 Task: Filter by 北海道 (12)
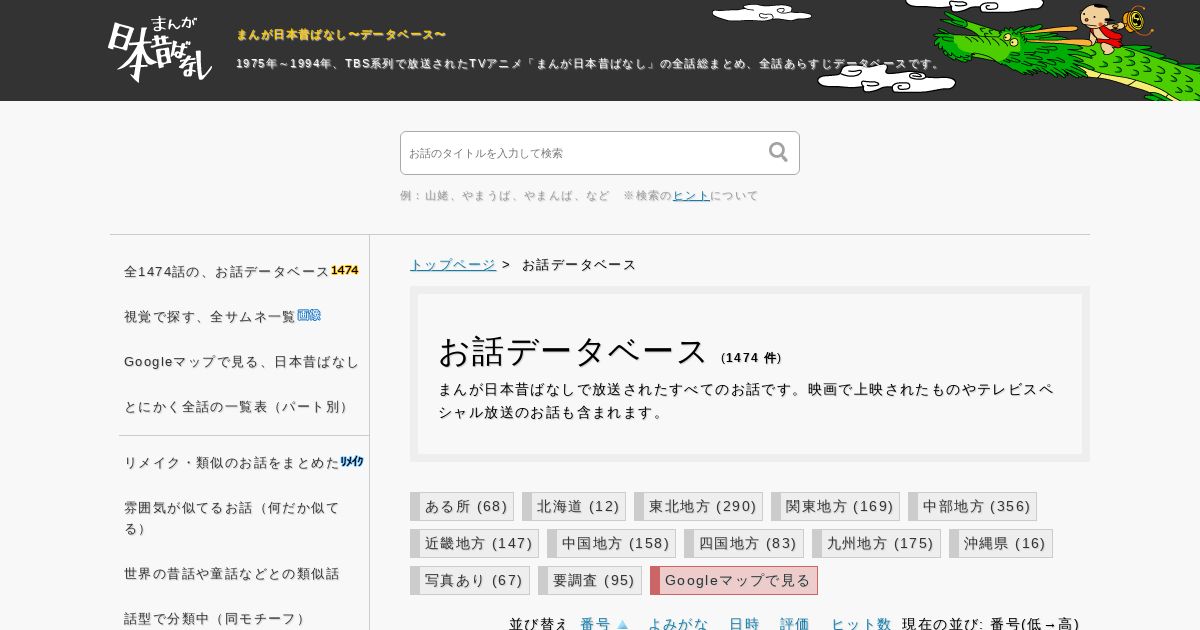click(574, 506)
